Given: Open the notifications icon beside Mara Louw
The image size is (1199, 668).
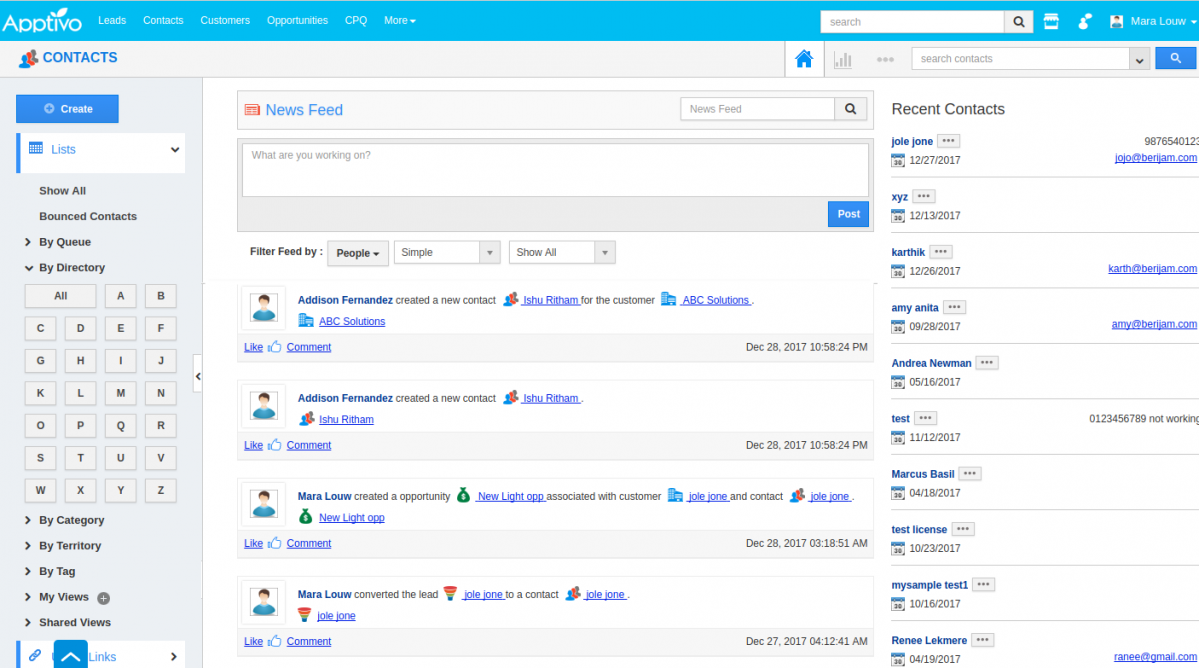Looking at the screenshot, I should (x=1084, y=21).
